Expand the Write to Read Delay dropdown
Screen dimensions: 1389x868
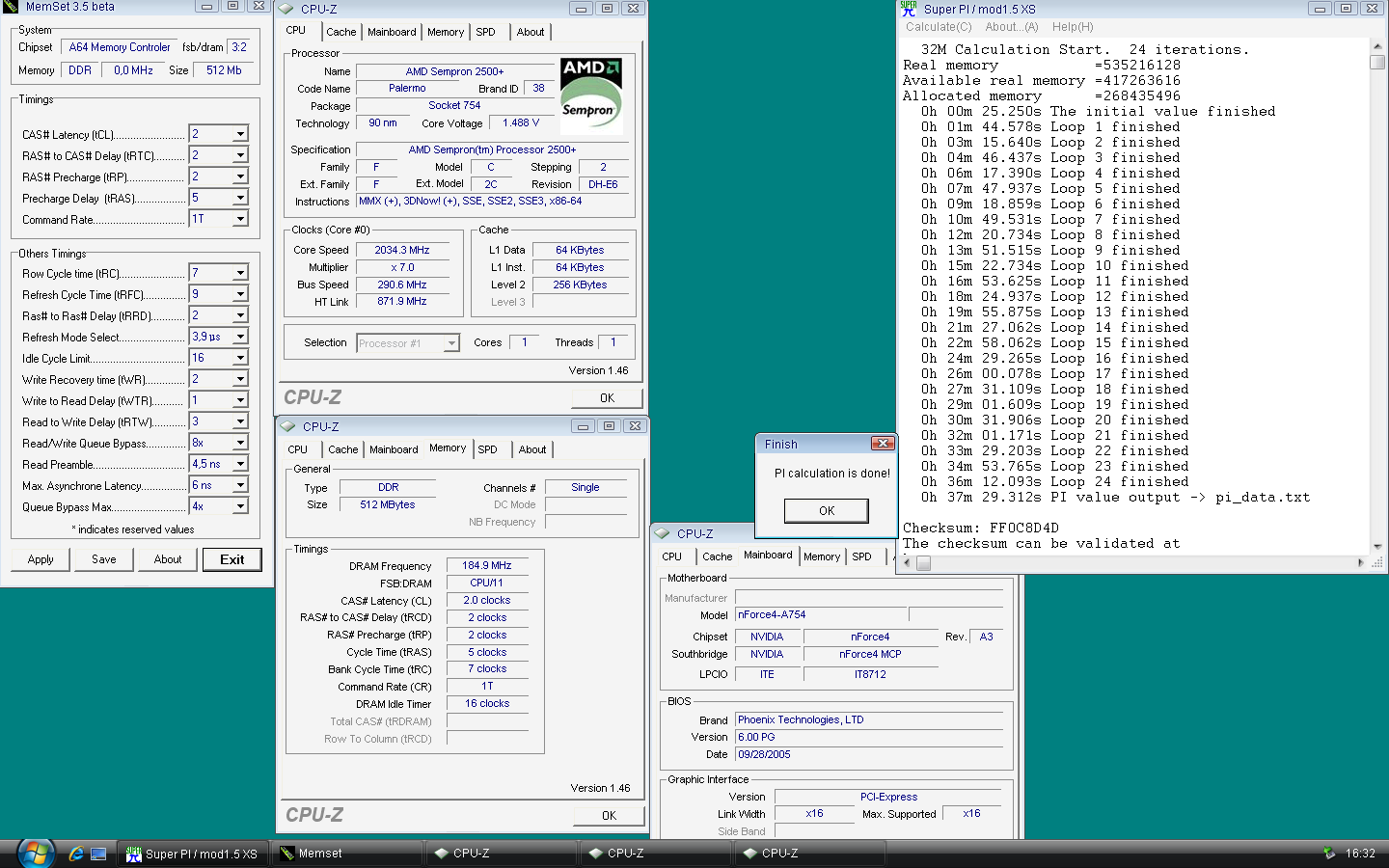pos(240,400)
